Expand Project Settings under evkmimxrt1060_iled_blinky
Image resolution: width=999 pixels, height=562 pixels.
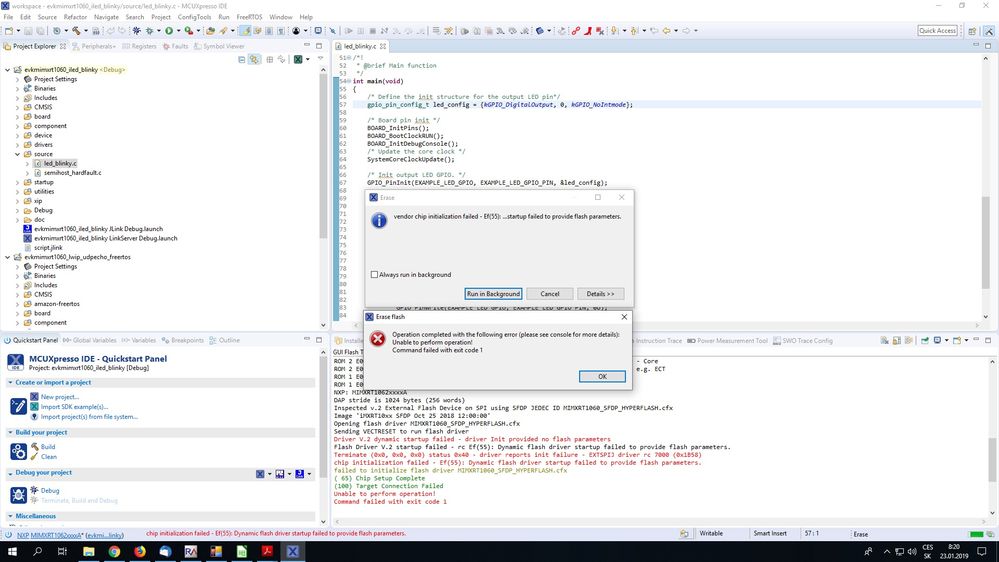(x=18, y=79)
